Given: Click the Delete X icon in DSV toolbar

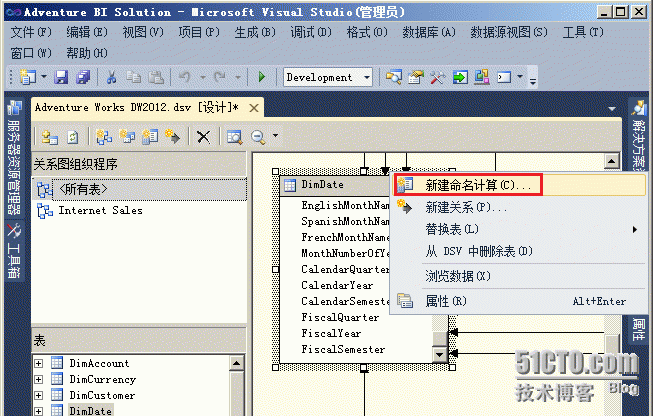Looking at the screenshot, I should click(x=203, y=137).
